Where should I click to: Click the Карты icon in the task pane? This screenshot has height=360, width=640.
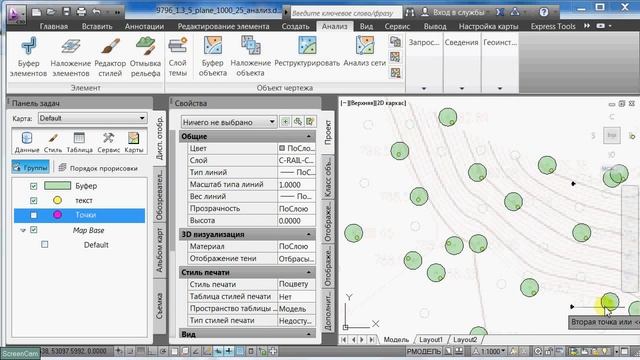pos(133,142)
